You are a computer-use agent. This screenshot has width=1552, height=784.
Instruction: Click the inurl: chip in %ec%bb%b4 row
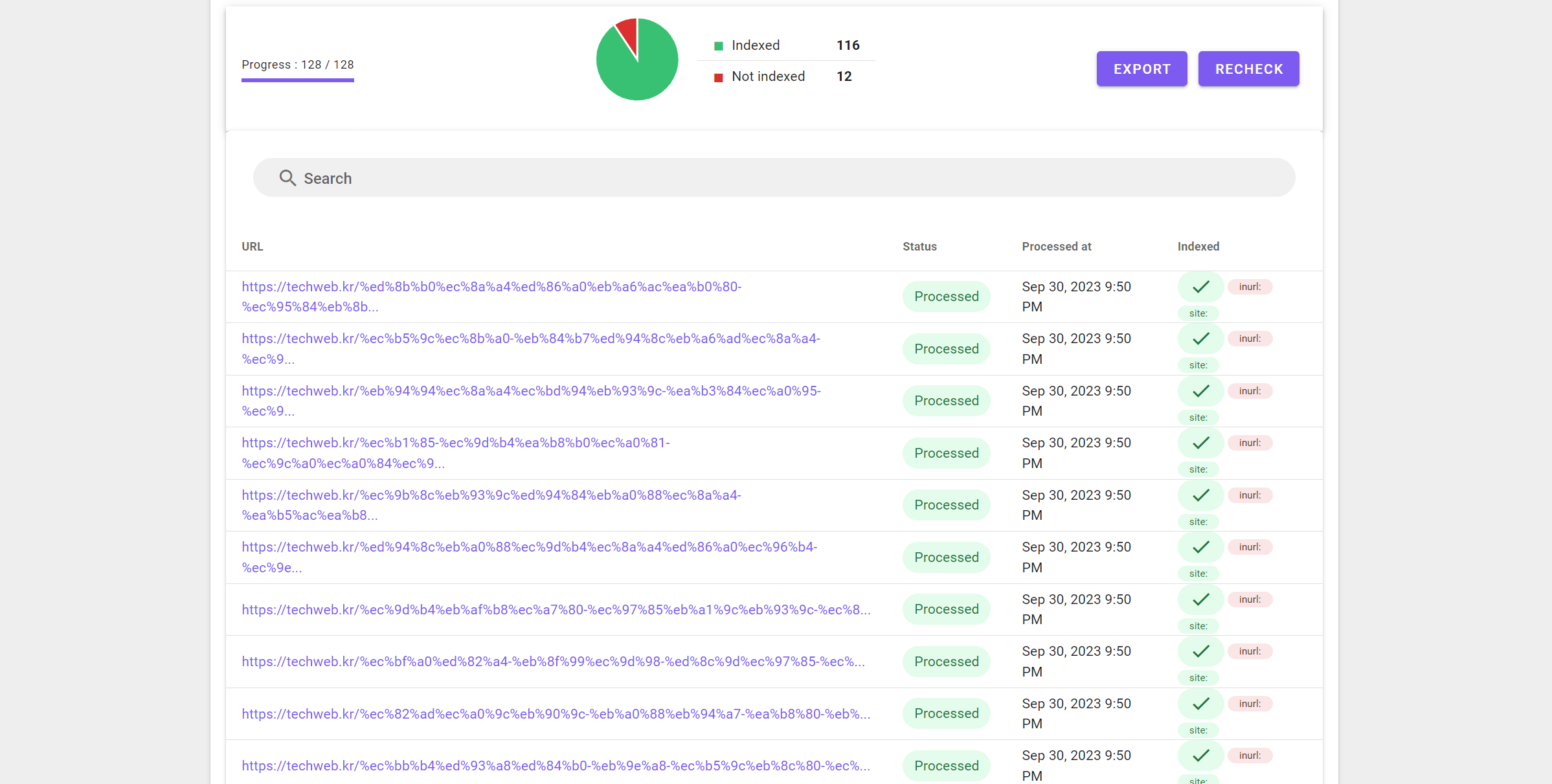tap(1250, 756)
